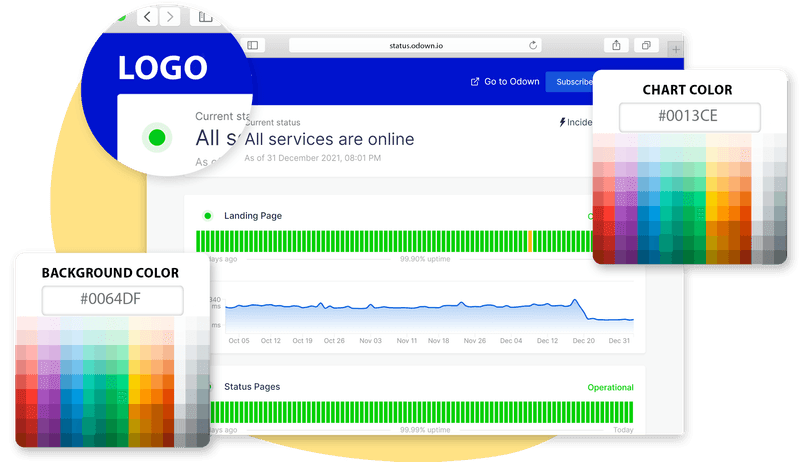This screenshot has height=462, width=800.
Task: Click the external link icon beside Go to Odown
Action: (x=474, y=82)
